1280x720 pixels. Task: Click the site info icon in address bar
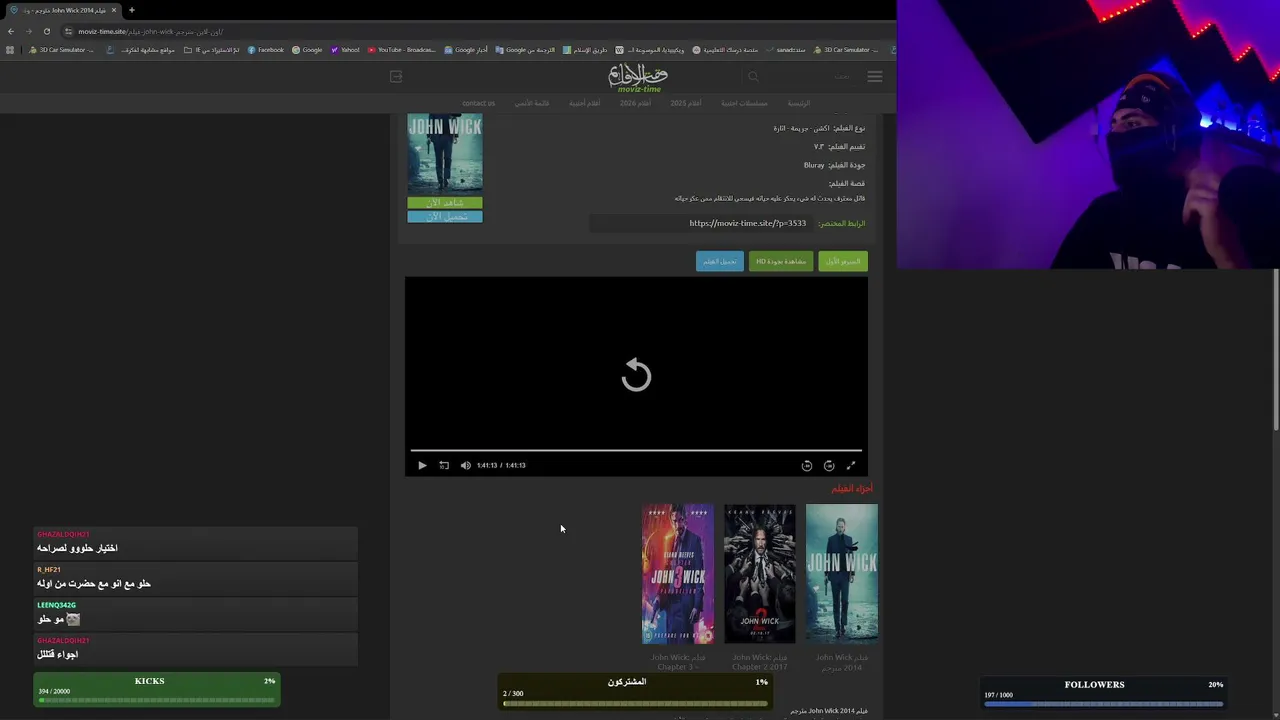[x=67, y=31]
